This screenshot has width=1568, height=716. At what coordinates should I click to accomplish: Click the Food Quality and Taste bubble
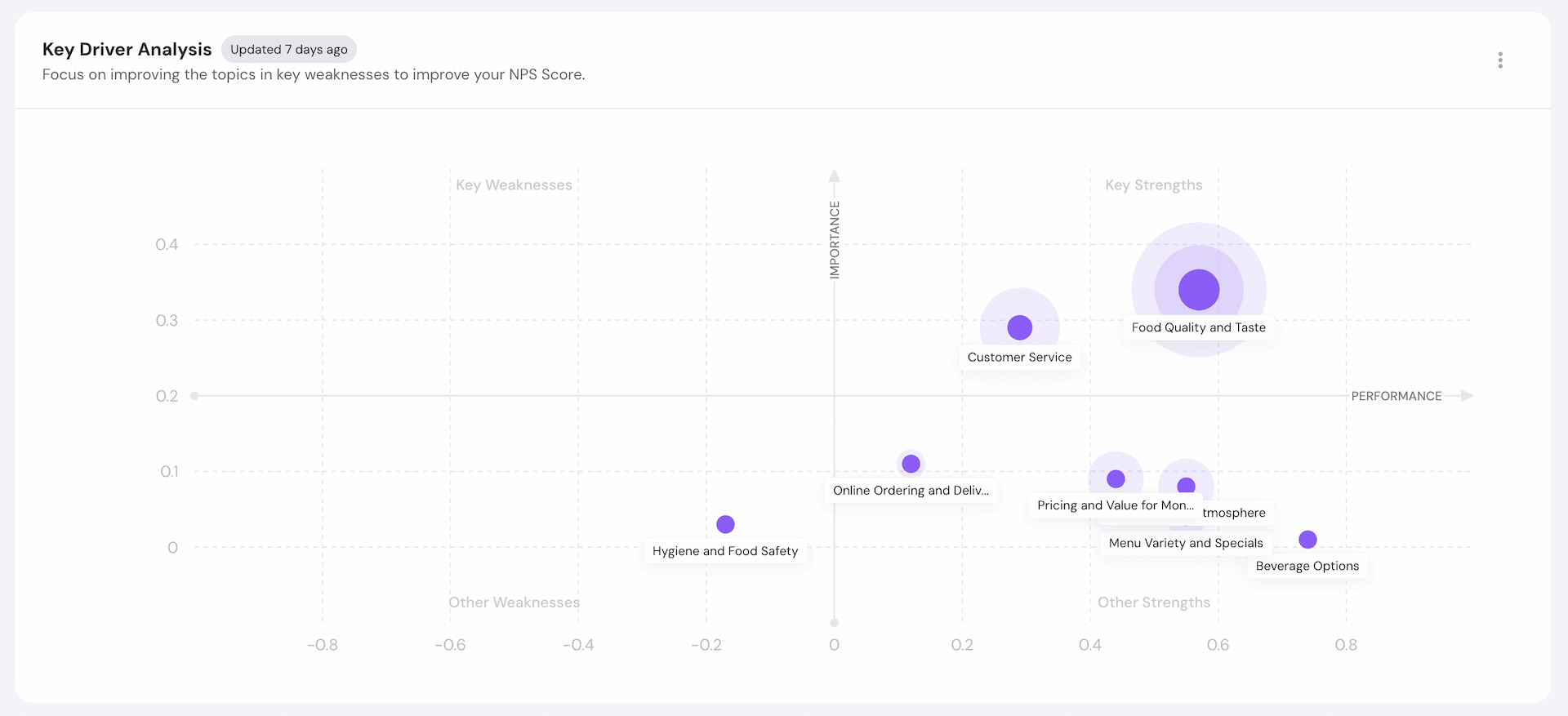1198,290
